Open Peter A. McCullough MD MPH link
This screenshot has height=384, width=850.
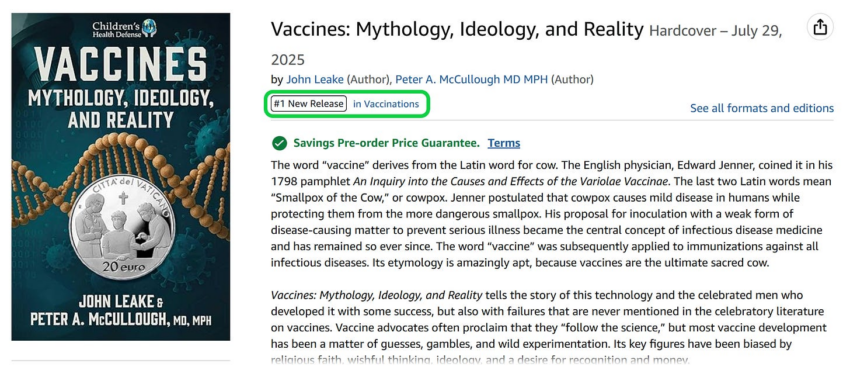(x=472, y=80)
